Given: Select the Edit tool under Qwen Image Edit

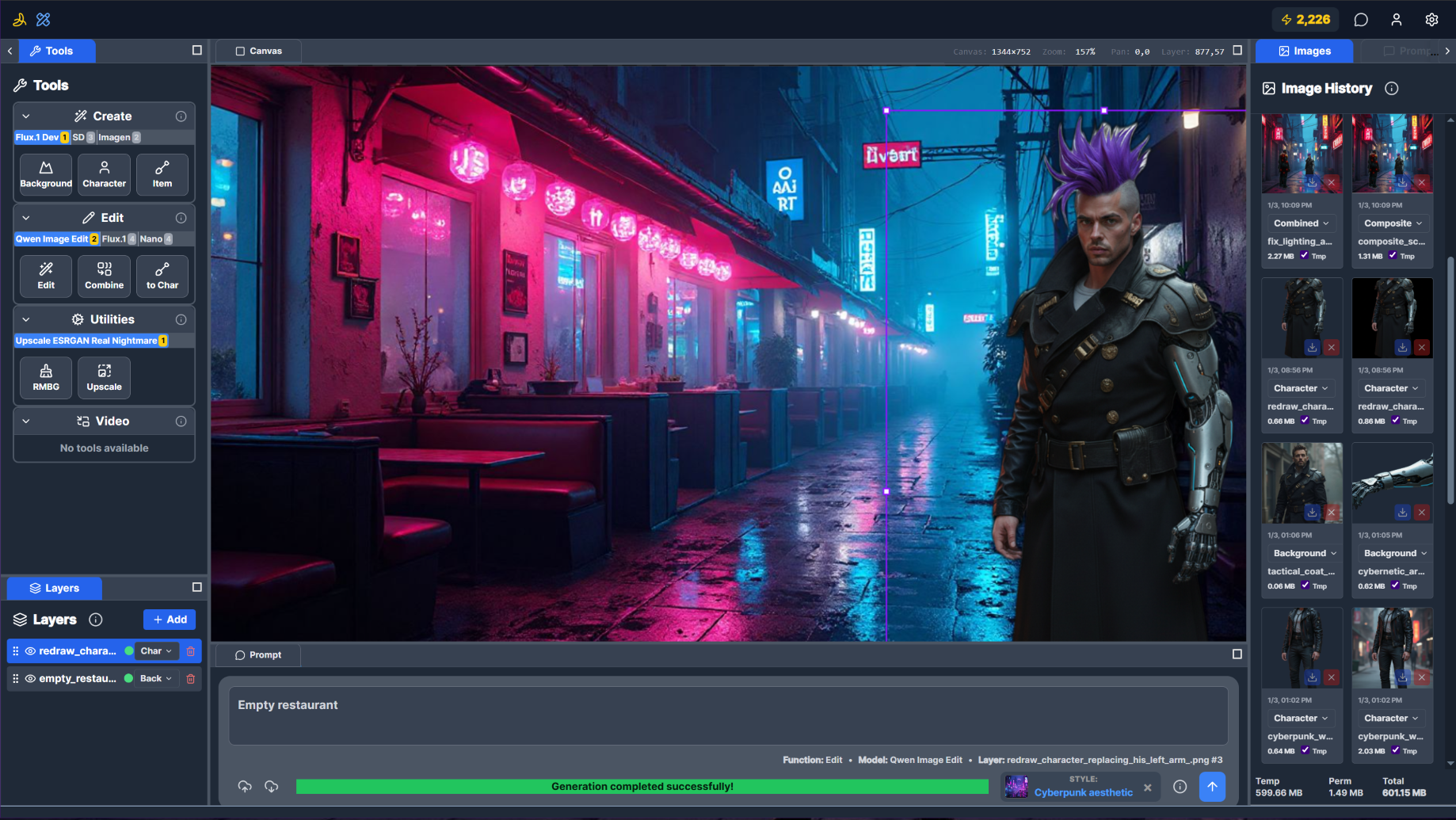Looking at the screenshot, I should point(45,276).
